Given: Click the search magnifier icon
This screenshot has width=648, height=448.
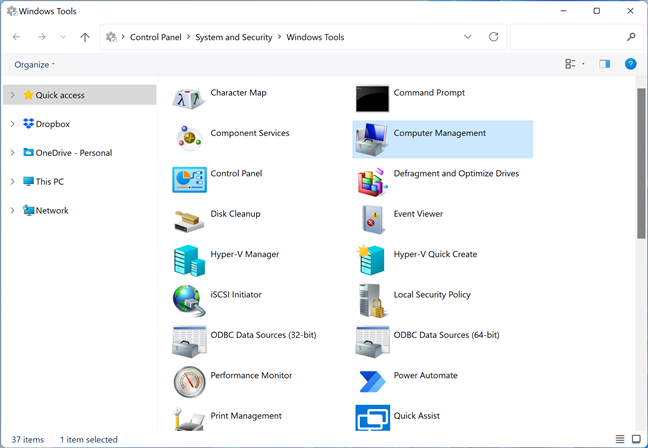Looking at the screenshot, I should pyautogui.click(x=631, y=37).
